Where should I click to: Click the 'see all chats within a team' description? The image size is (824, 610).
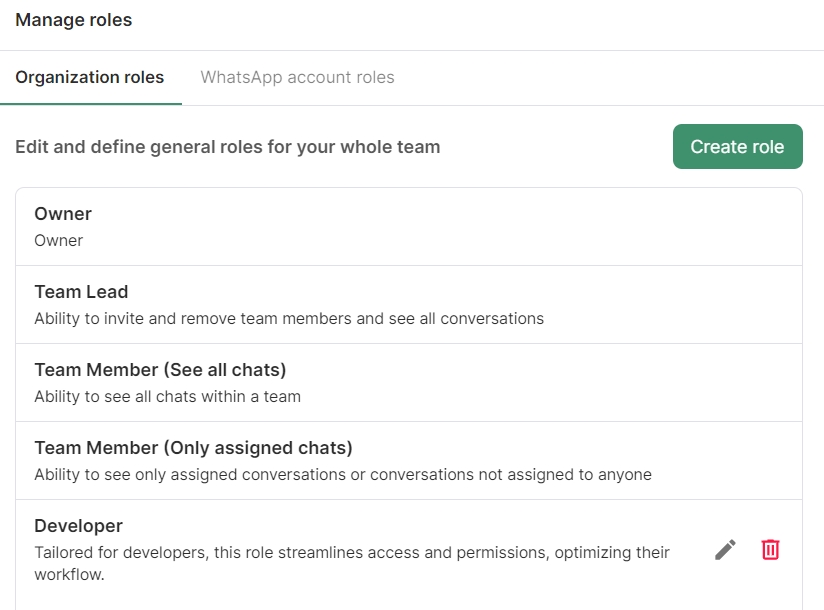point(167,396)
